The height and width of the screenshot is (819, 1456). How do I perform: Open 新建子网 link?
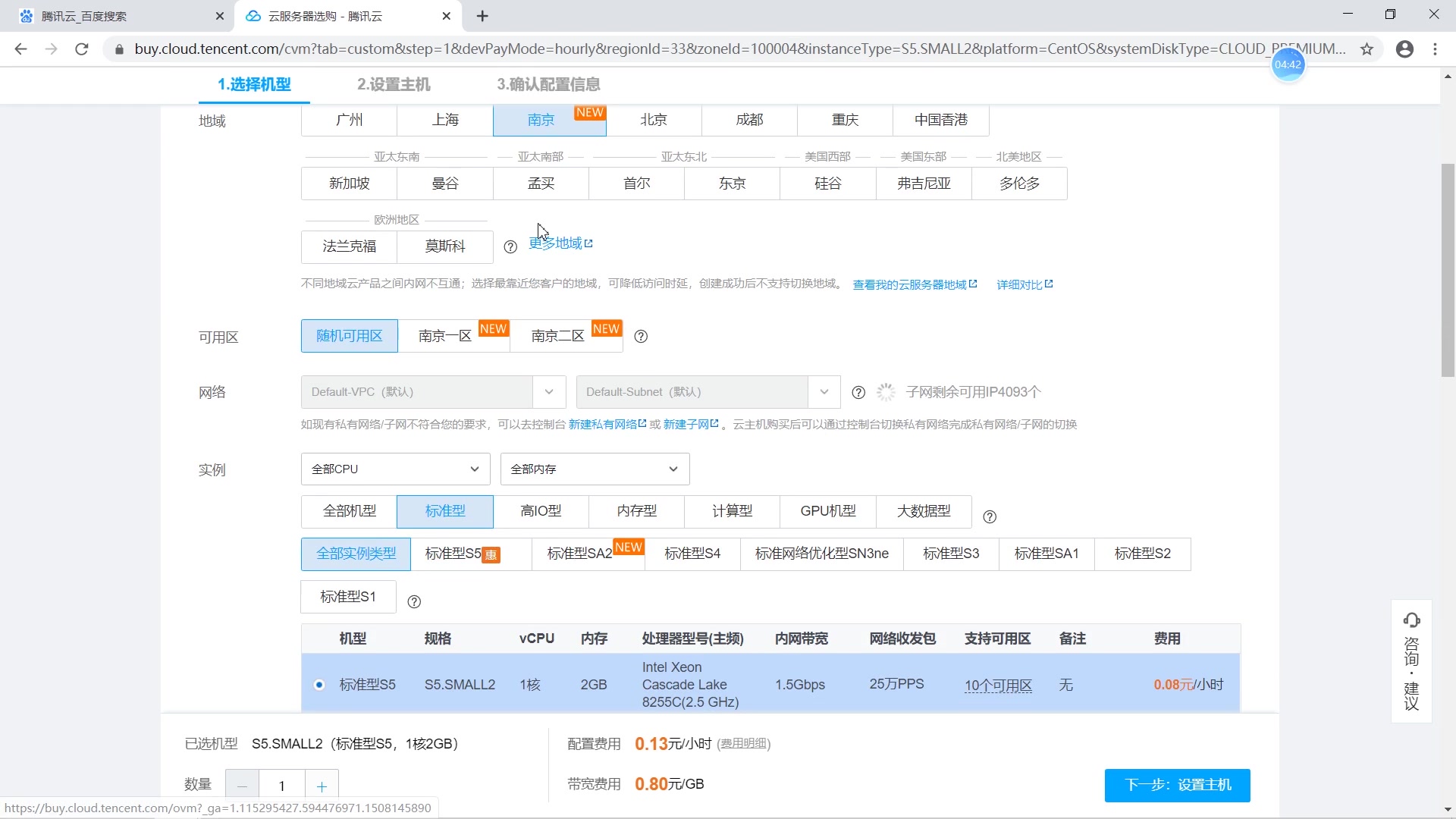pyautogui.click(x=691, y=425)
